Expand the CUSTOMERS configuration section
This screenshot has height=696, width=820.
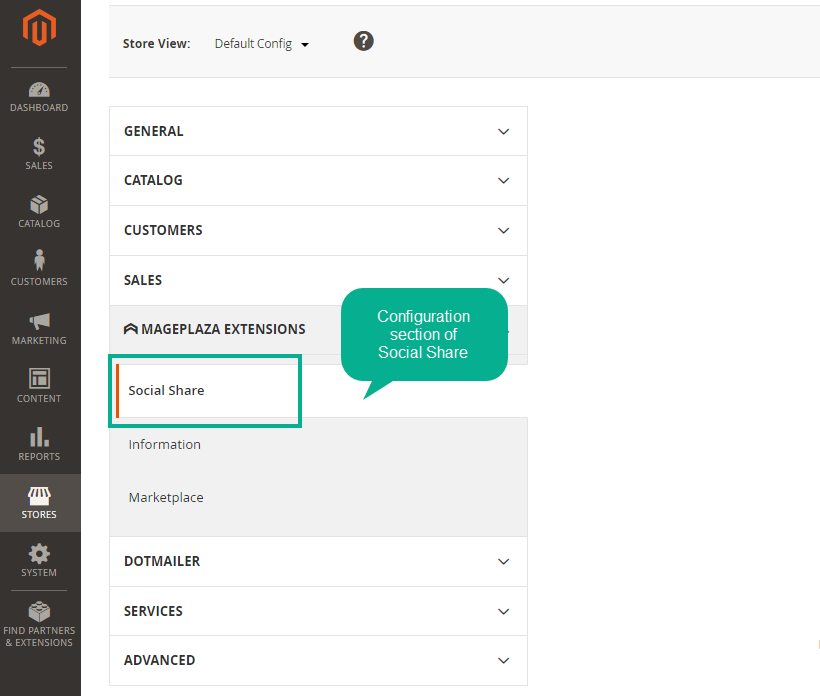pos(318,230)
